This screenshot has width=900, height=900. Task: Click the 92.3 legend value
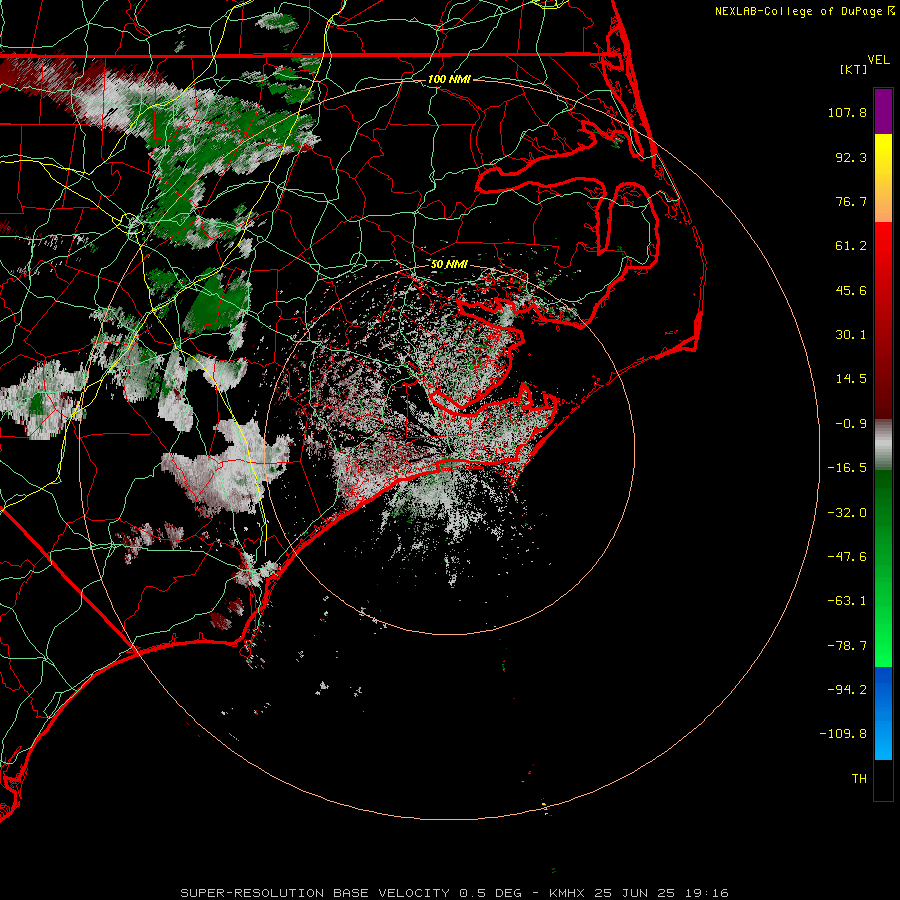(x=851, y=157)
